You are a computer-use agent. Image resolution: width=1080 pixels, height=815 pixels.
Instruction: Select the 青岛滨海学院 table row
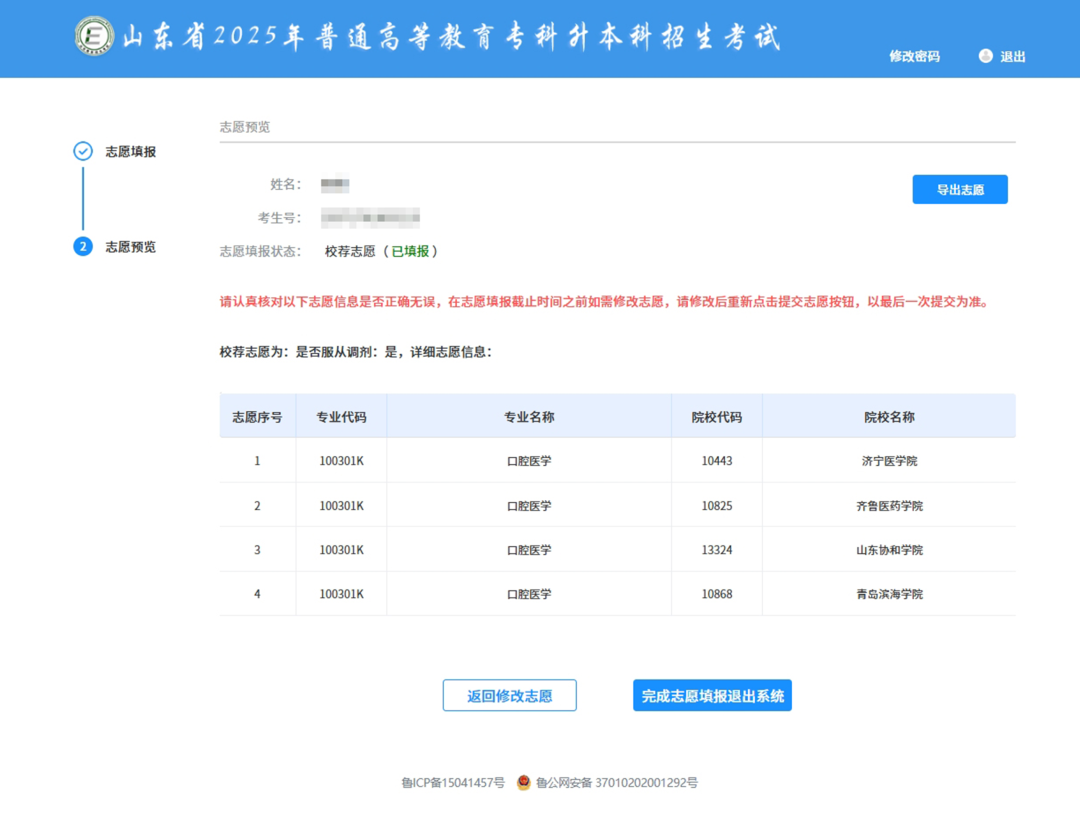point(886,594)
